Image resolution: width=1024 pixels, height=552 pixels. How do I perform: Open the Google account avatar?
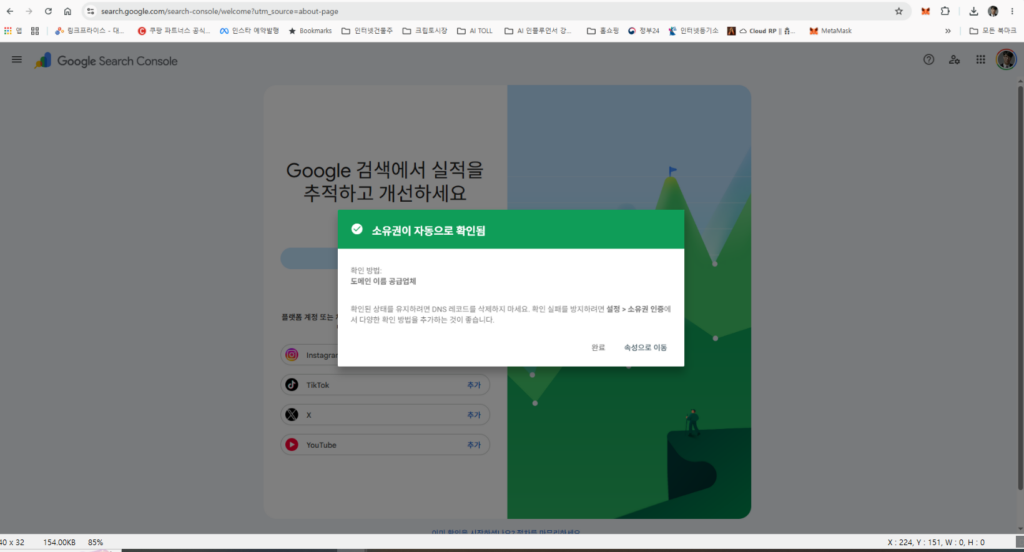click(x=1006, y=59)
